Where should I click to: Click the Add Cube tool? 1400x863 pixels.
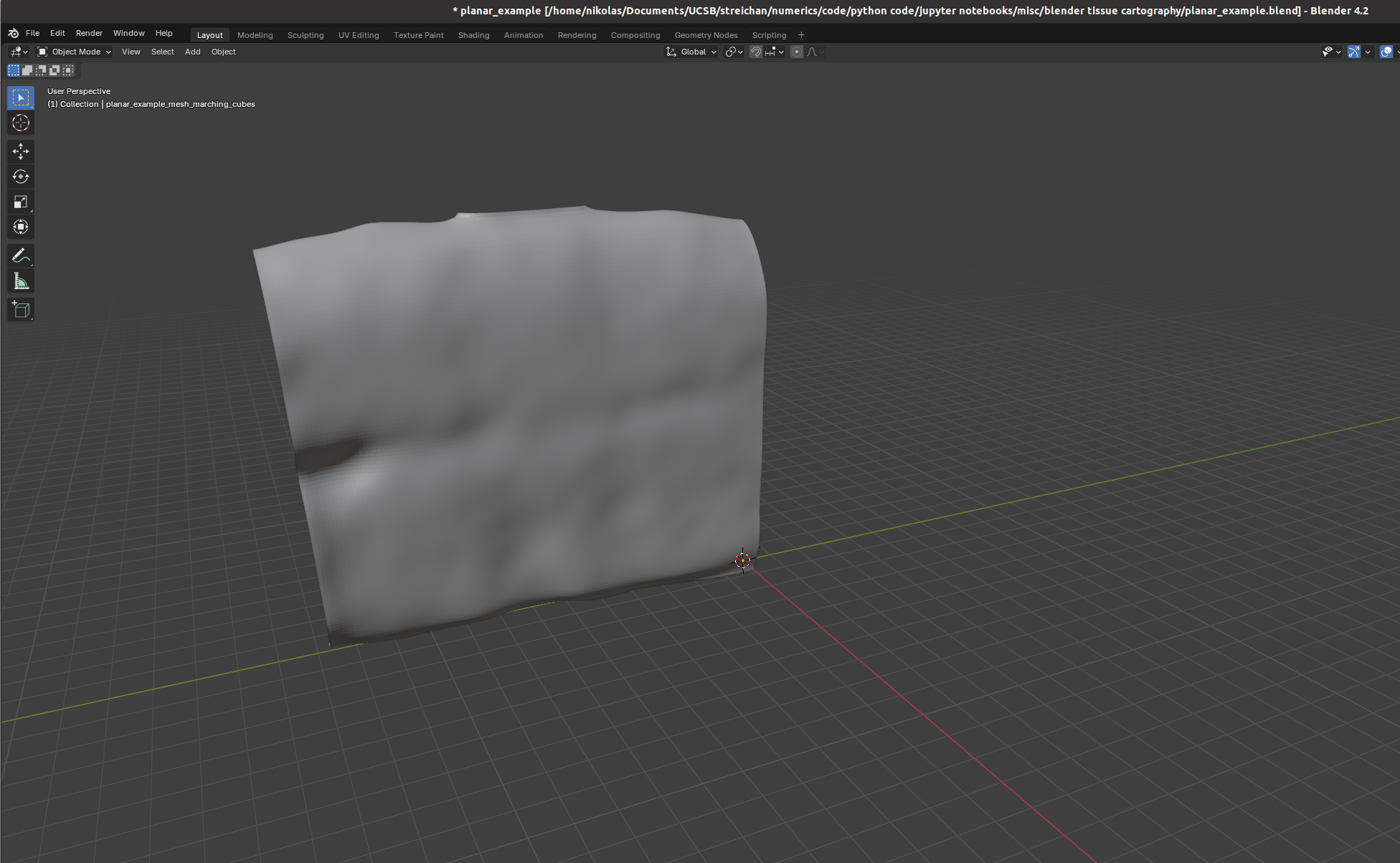click(21, 310)
